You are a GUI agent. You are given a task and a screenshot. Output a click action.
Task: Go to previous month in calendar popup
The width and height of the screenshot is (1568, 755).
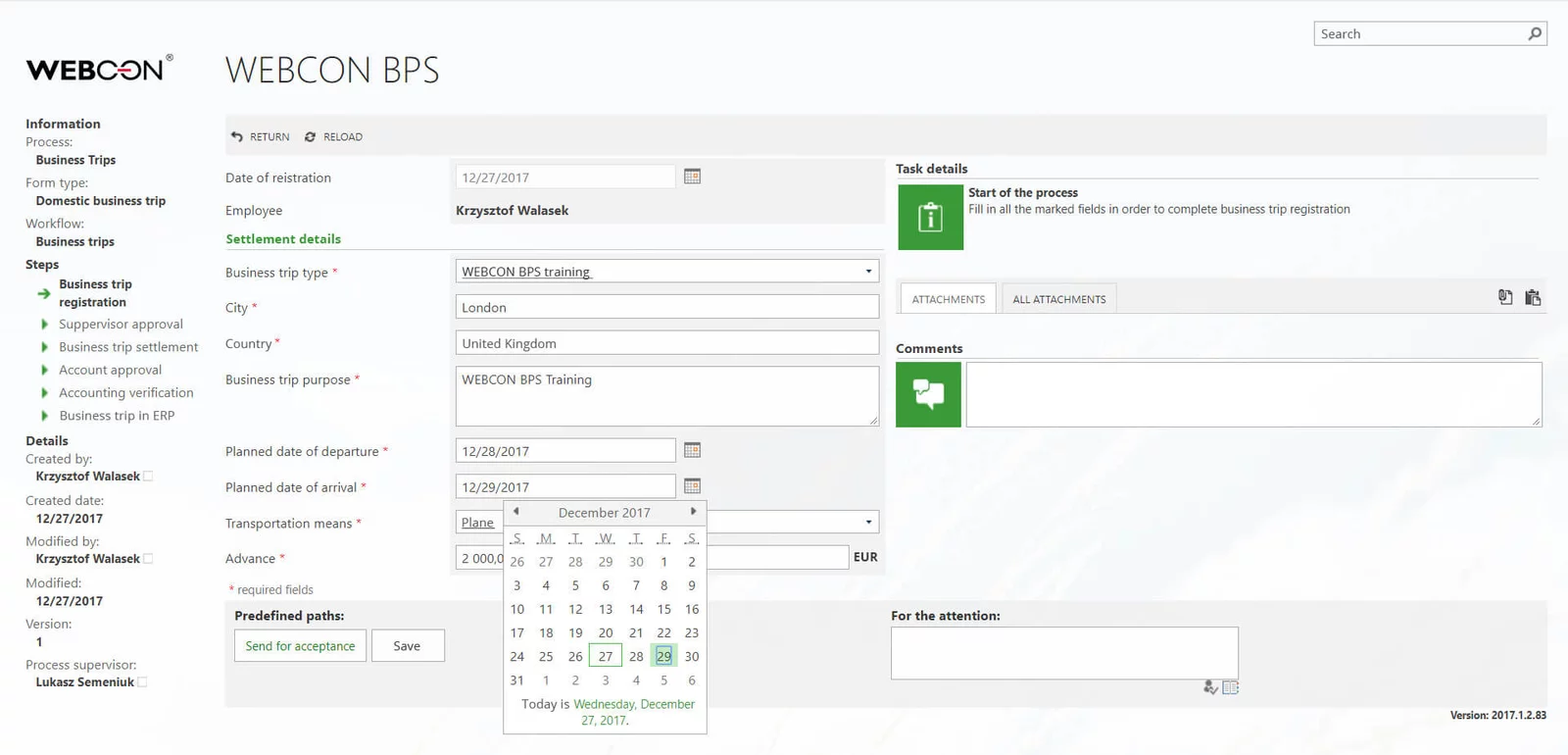click(516, 511)
